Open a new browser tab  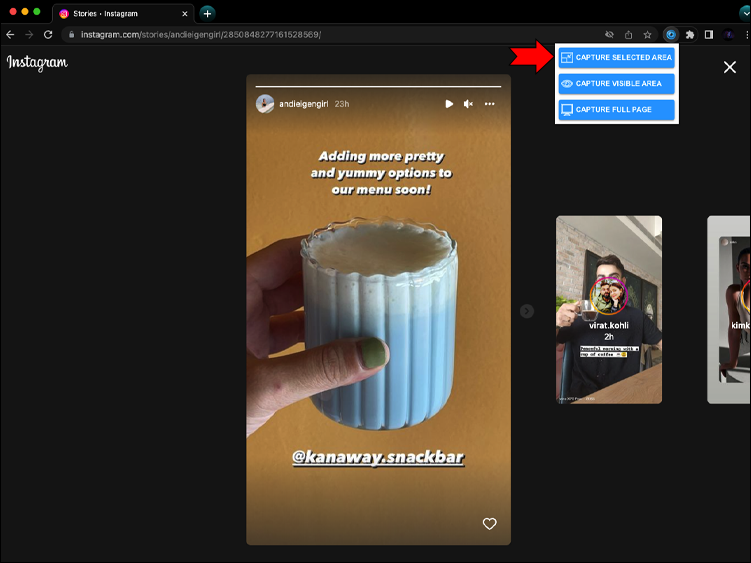click(207, 13)
